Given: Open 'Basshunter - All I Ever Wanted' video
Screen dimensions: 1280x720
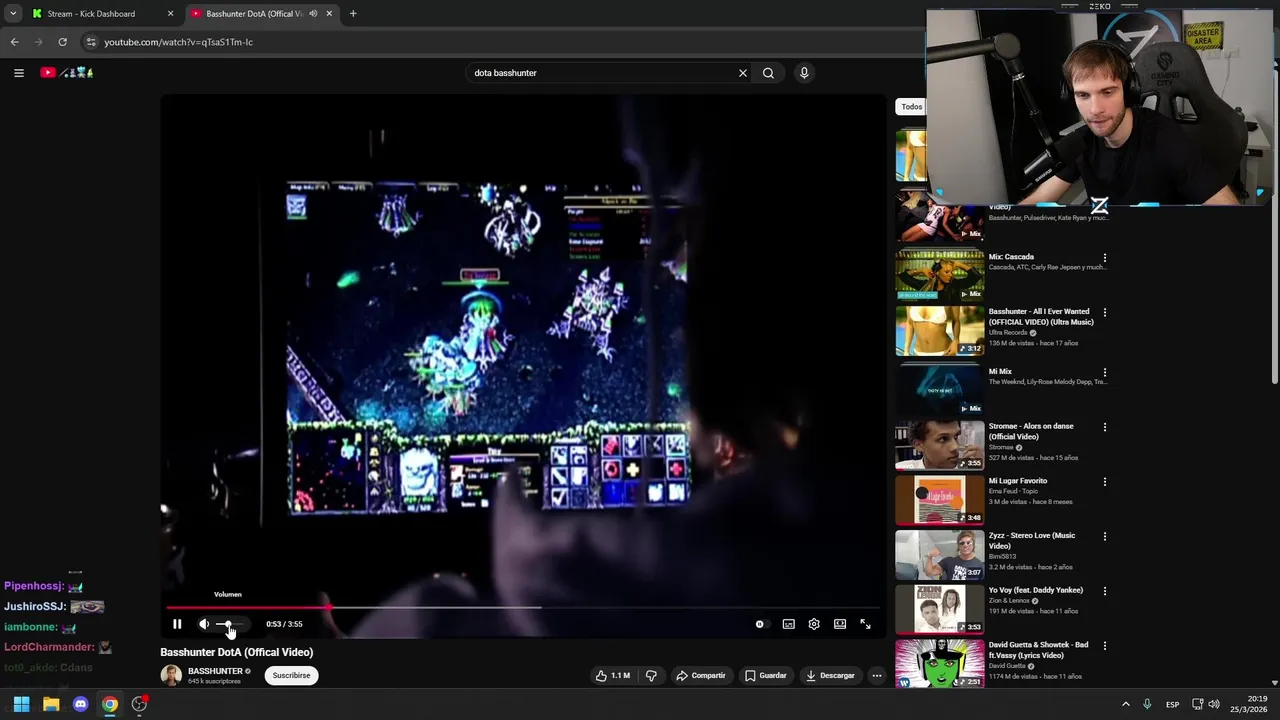Looking at the screenshot, I should (x=1041, y=317).
